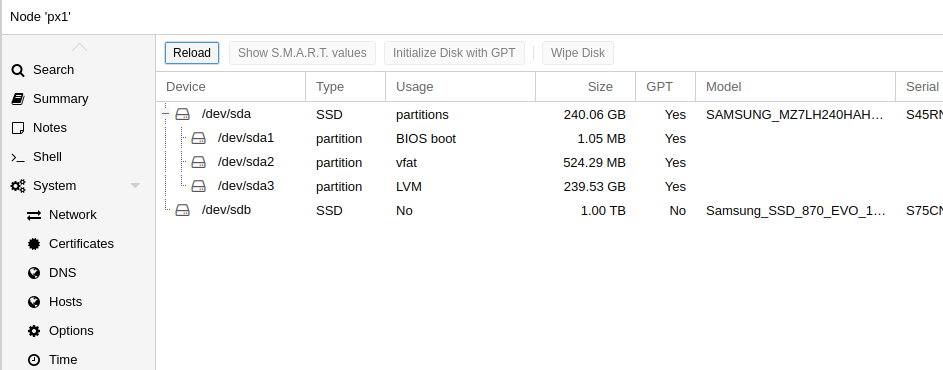Click the /dev/sda disk drive icon
The width and height of the screenshot is (943, 370).
[x=182, y=114]
